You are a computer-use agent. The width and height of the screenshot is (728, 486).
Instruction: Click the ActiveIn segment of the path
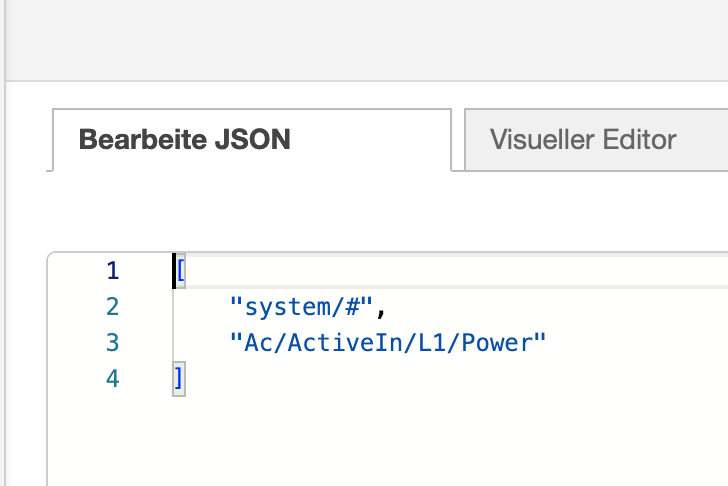coord(345,343)
